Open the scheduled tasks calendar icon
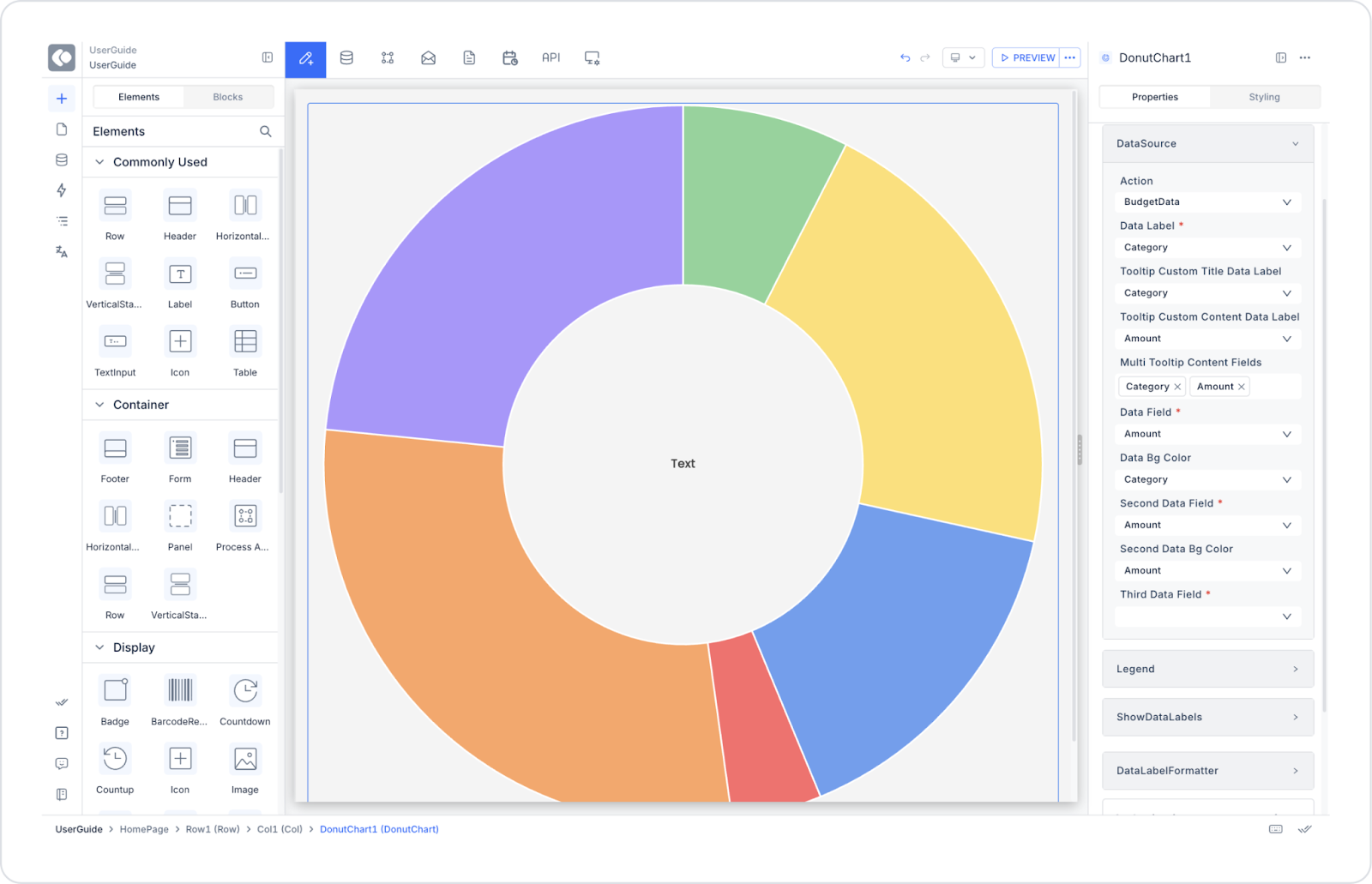Screen dimensions: 1372x884 pyautogui.click(x=510, y=58)
